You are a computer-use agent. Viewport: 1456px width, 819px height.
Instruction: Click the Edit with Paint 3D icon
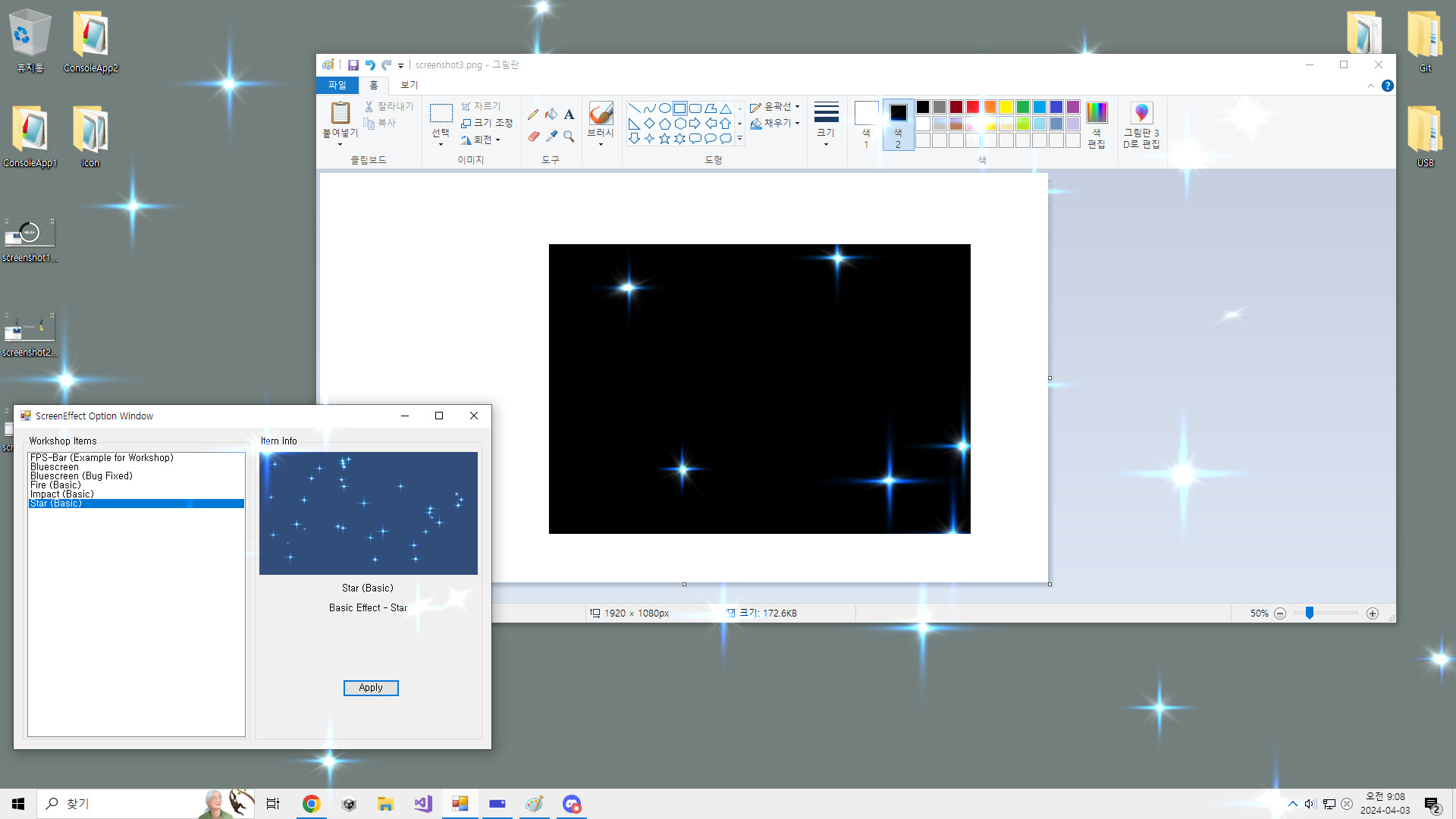pyautogui.click(x=1142, y=125)
